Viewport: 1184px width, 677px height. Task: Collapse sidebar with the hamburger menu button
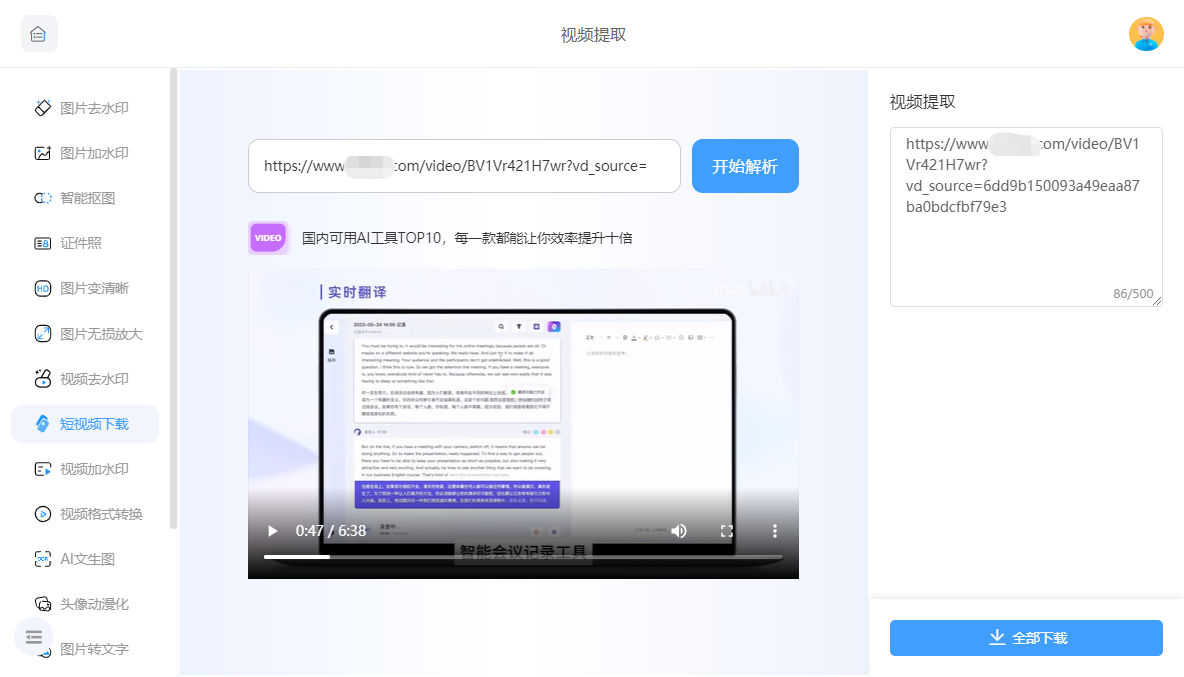33,637
